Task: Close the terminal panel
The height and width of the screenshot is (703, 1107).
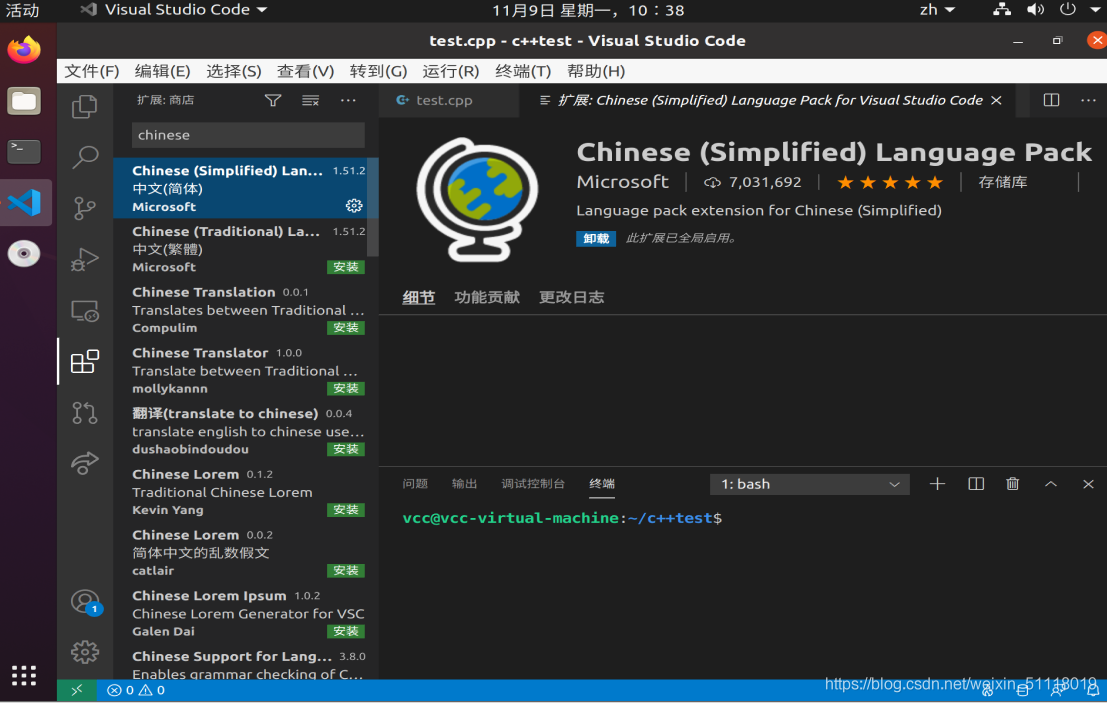Action: pos(1088,483)
